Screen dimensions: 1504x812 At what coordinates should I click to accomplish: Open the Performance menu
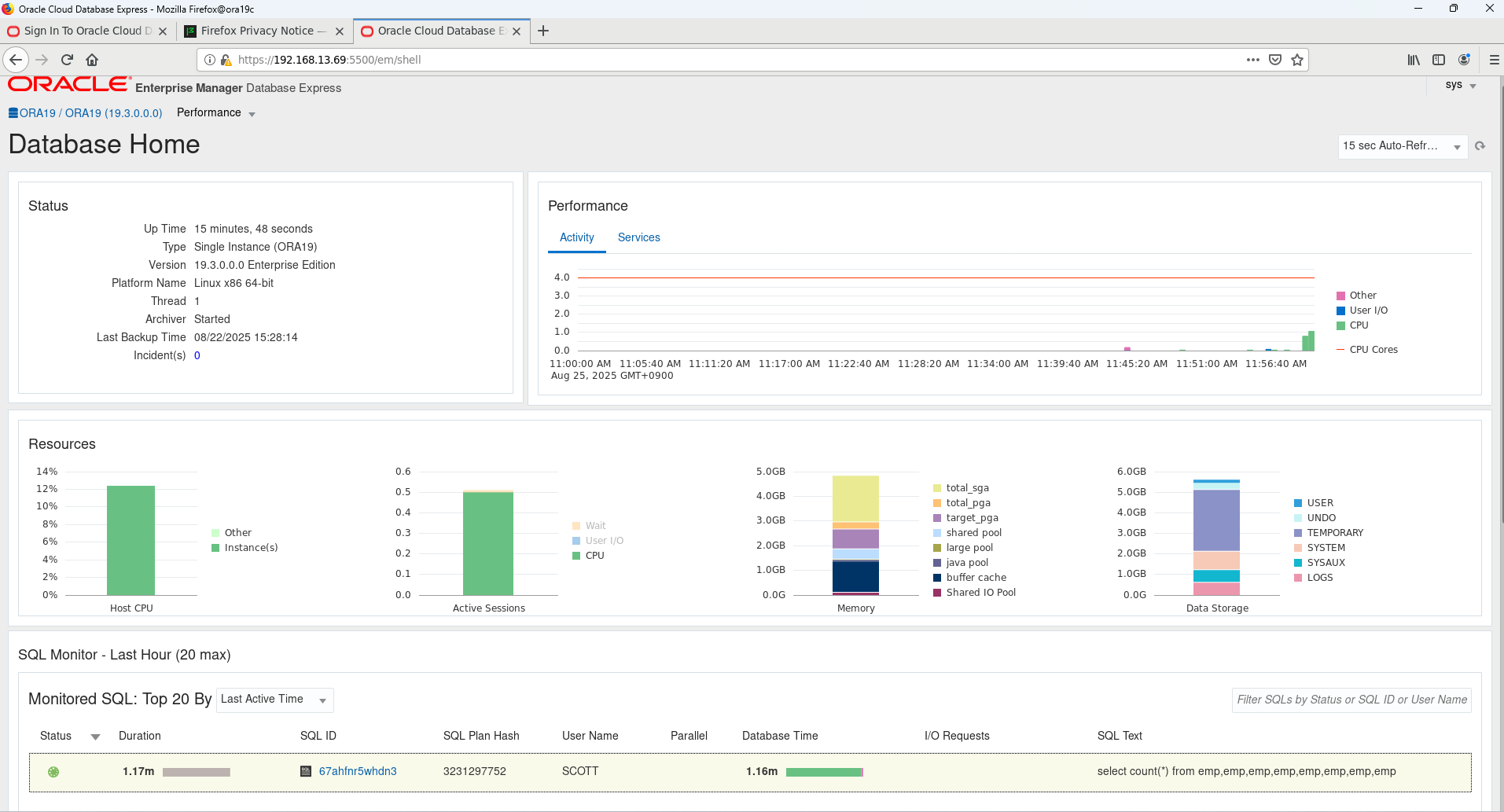point(216,113)
